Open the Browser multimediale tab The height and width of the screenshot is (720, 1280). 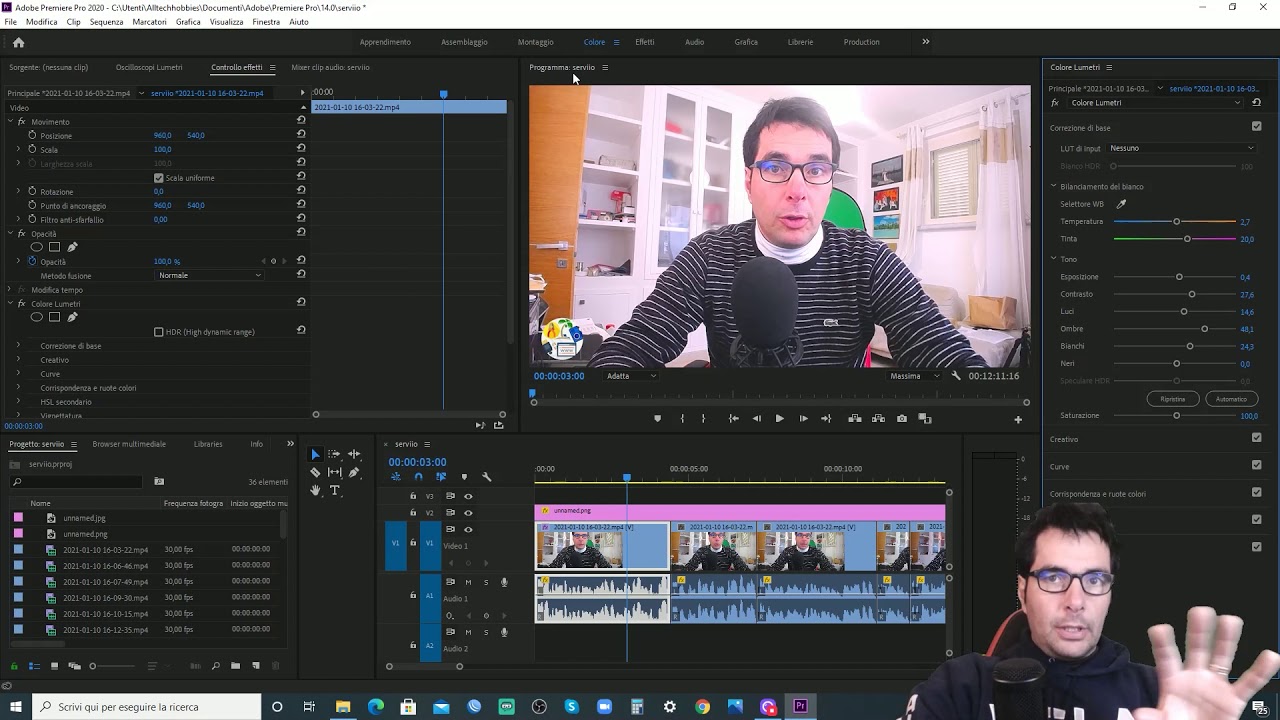coord(129,444)
